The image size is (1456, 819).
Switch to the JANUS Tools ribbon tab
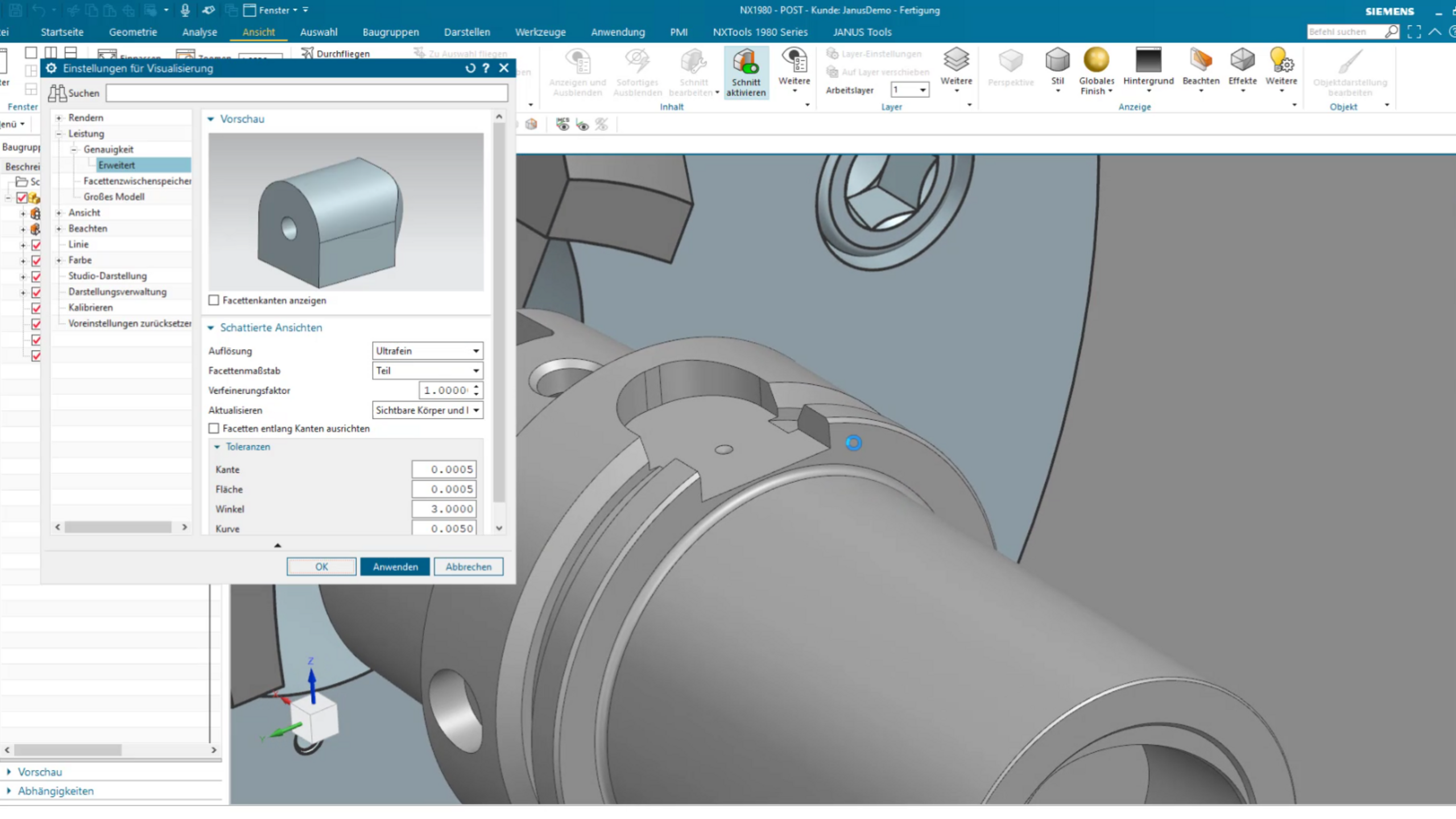[862, 32]
